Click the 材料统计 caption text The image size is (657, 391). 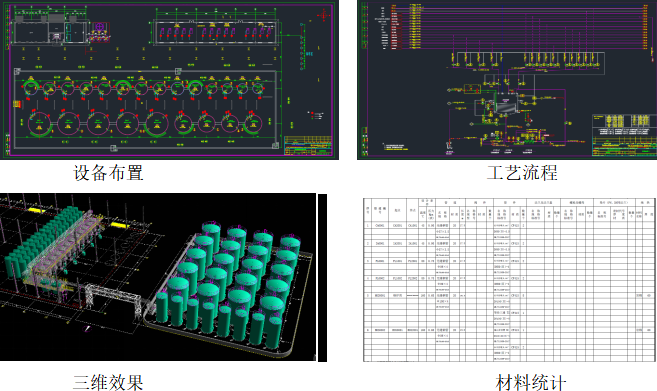pos(531,382)
